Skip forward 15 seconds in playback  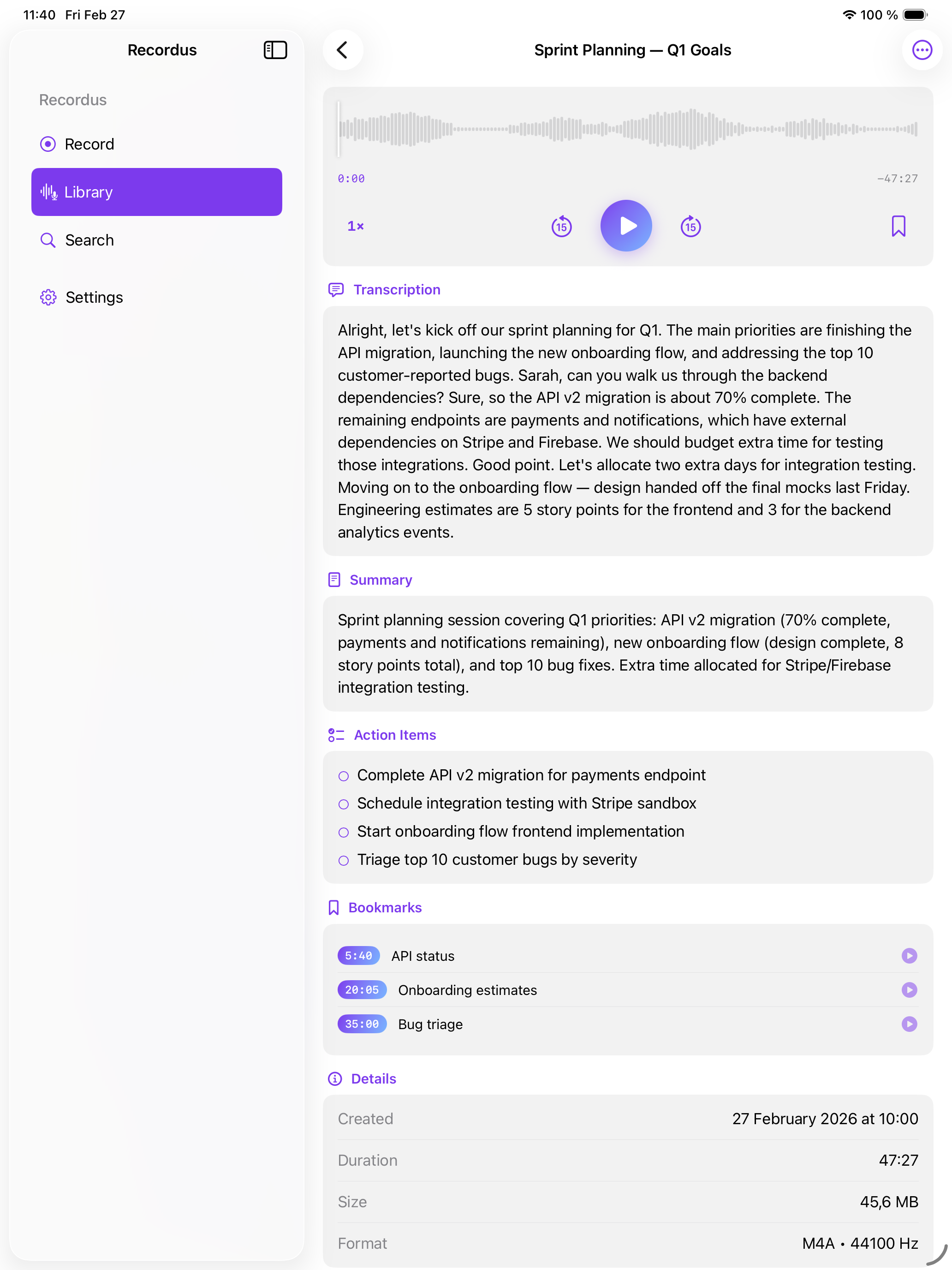[x=690, y=226]
